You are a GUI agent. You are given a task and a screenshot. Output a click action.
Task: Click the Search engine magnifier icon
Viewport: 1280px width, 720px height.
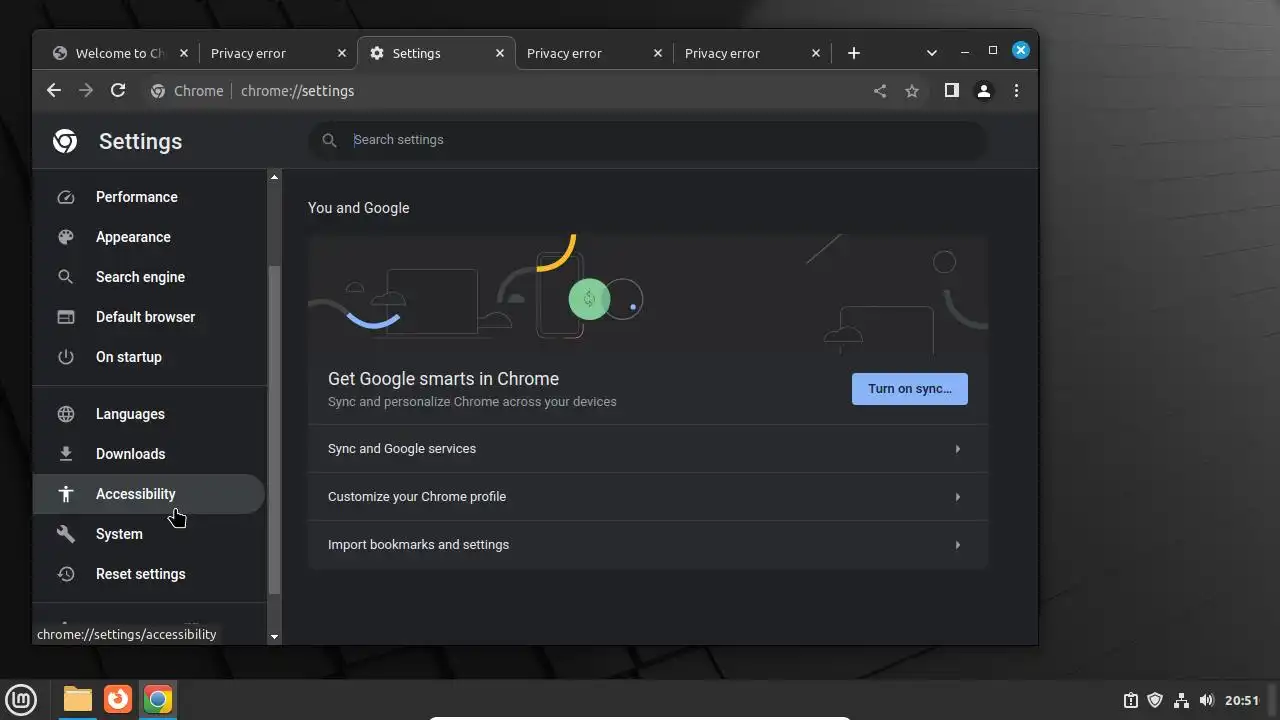(66, 277)
